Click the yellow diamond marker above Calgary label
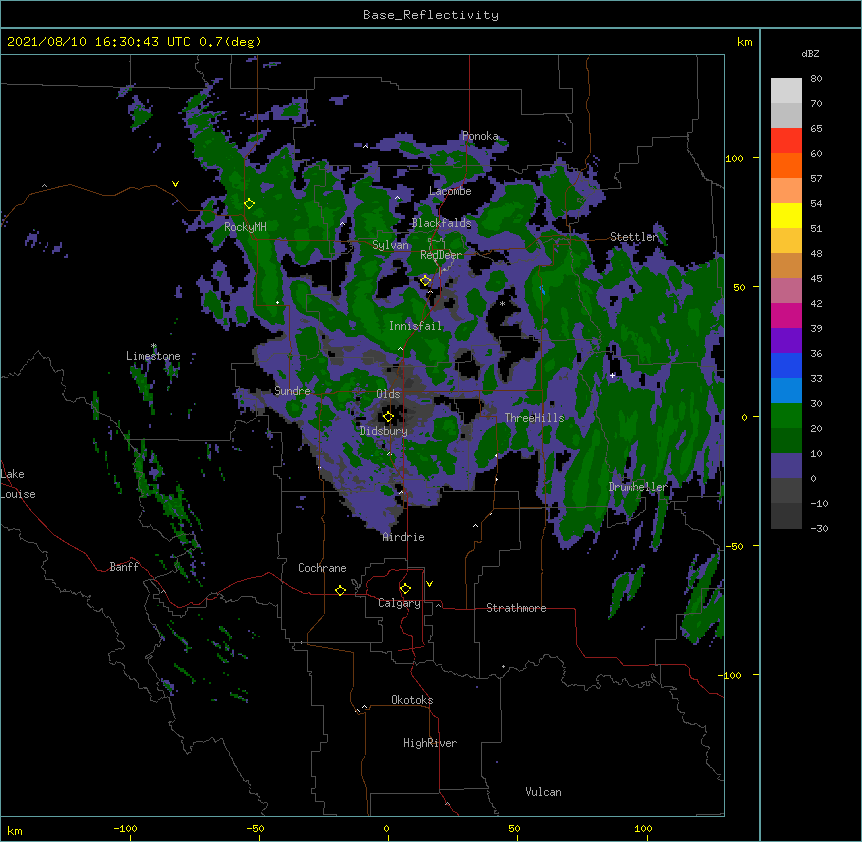The height and width of the screenshot is (842, 862). (405, 589)
